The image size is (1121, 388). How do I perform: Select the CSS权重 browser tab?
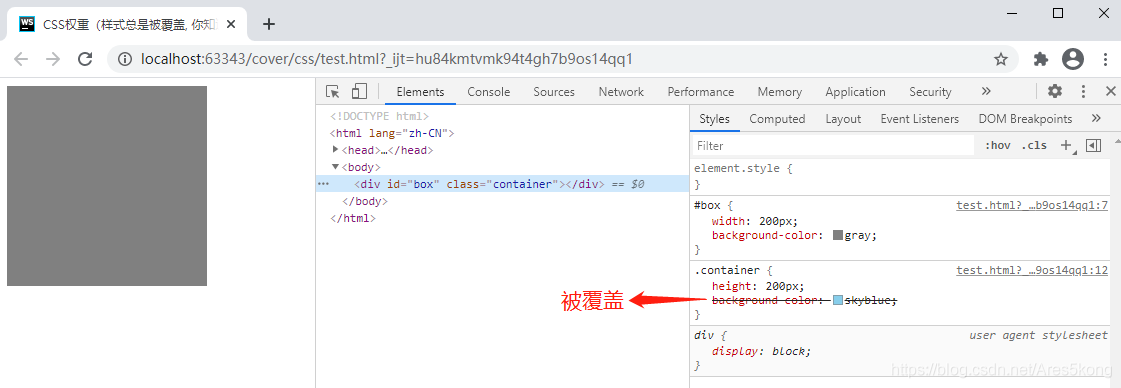pos(127,24)
